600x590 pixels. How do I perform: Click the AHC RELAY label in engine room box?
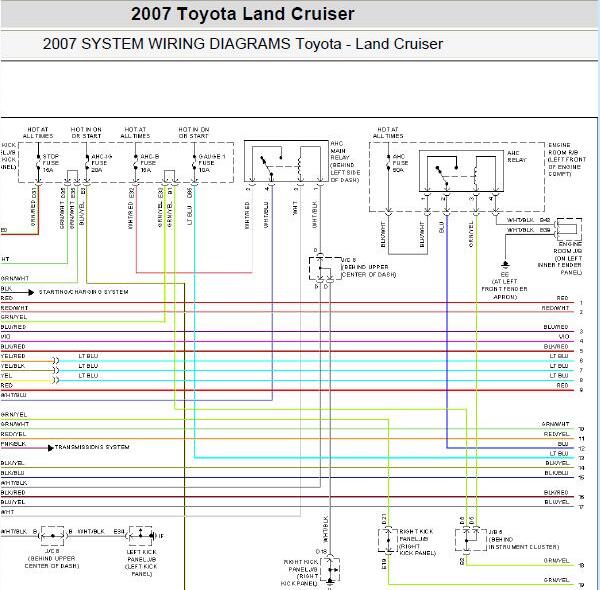pyautogui.click(x=517, y=156)
